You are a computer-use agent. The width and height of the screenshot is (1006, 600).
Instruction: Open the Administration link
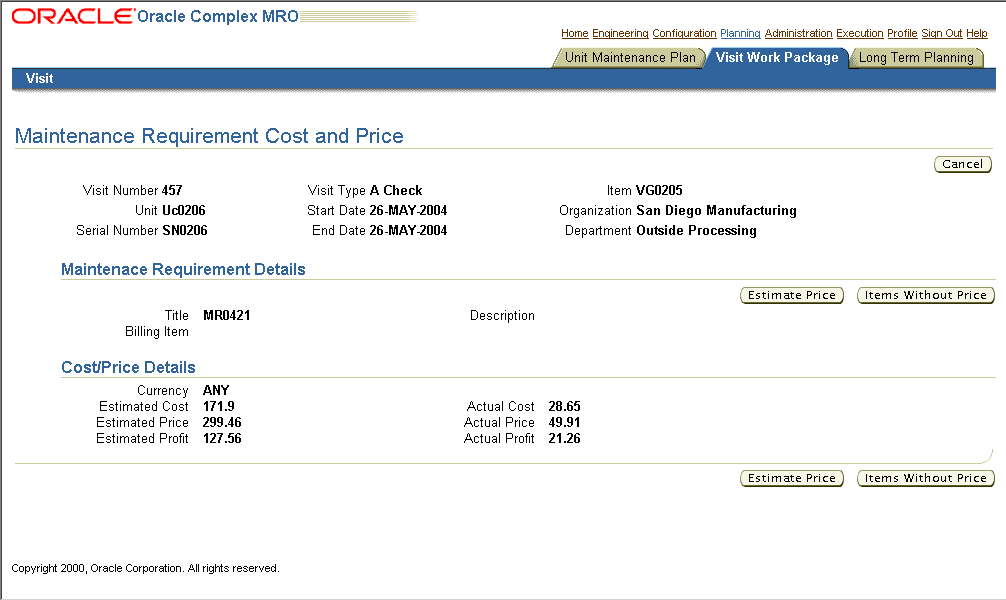[x=798, y=34]
